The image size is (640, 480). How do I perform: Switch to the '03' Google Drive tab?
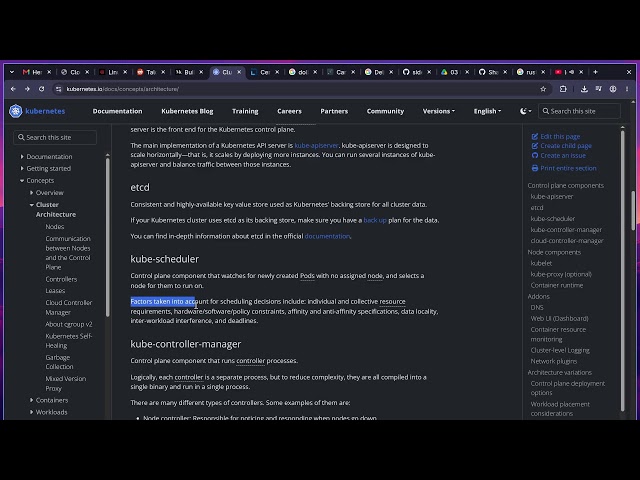(x=455, y=72)
